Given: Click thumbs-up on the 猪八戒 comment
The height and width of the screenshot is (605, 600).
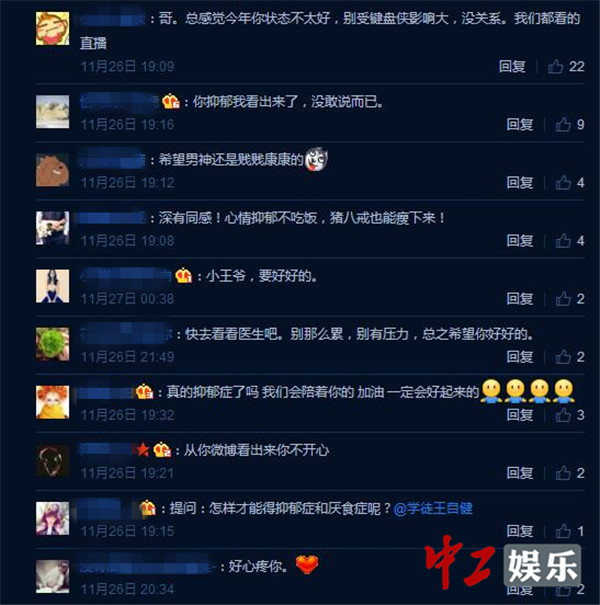Looking at the screenshot, I should [563, 241].
